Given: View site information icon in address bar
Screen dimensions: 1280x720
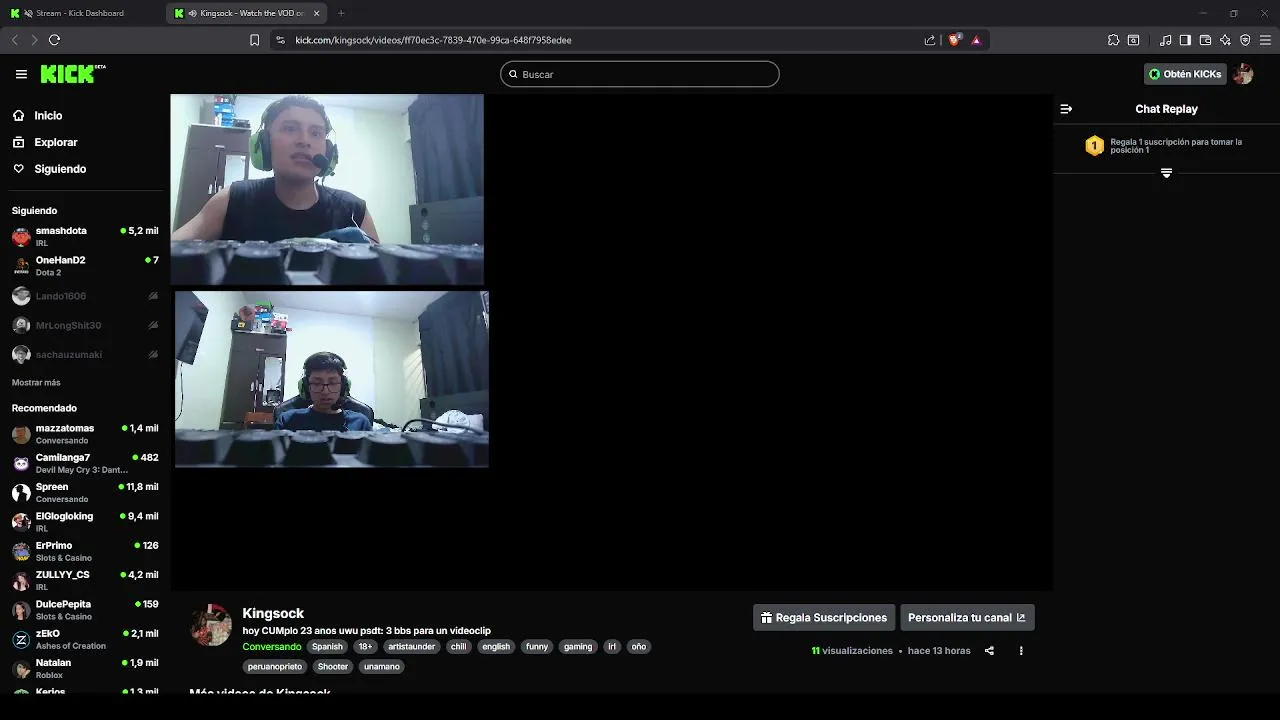Looking at the screenshot, I should coord(280,40).
